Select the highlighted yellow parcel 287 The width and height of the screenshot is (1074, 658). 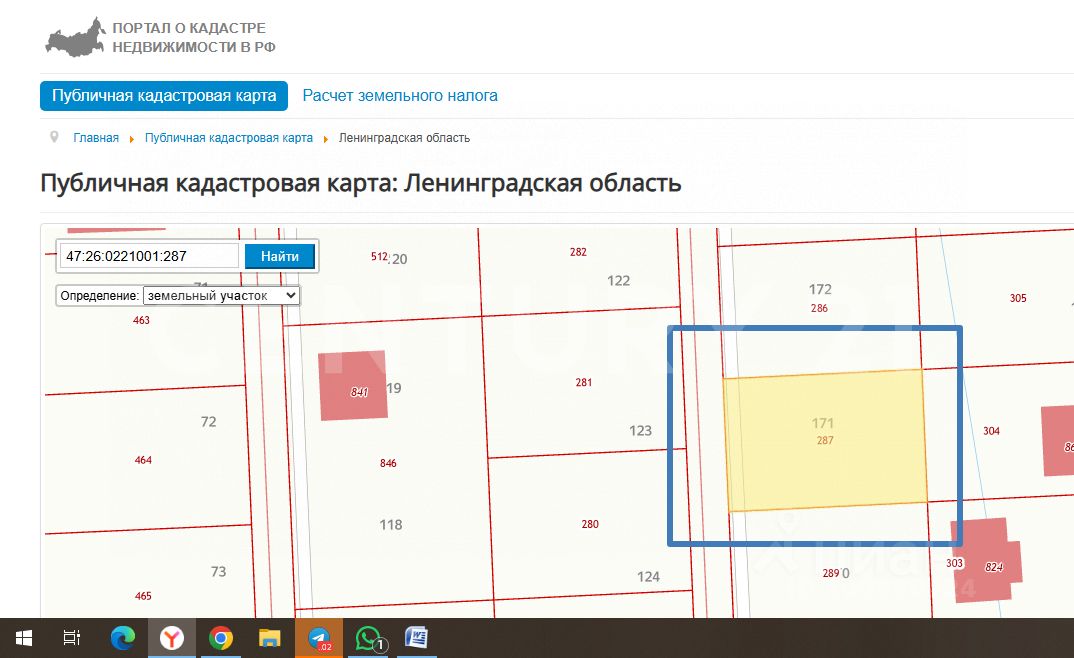(825, 440)
